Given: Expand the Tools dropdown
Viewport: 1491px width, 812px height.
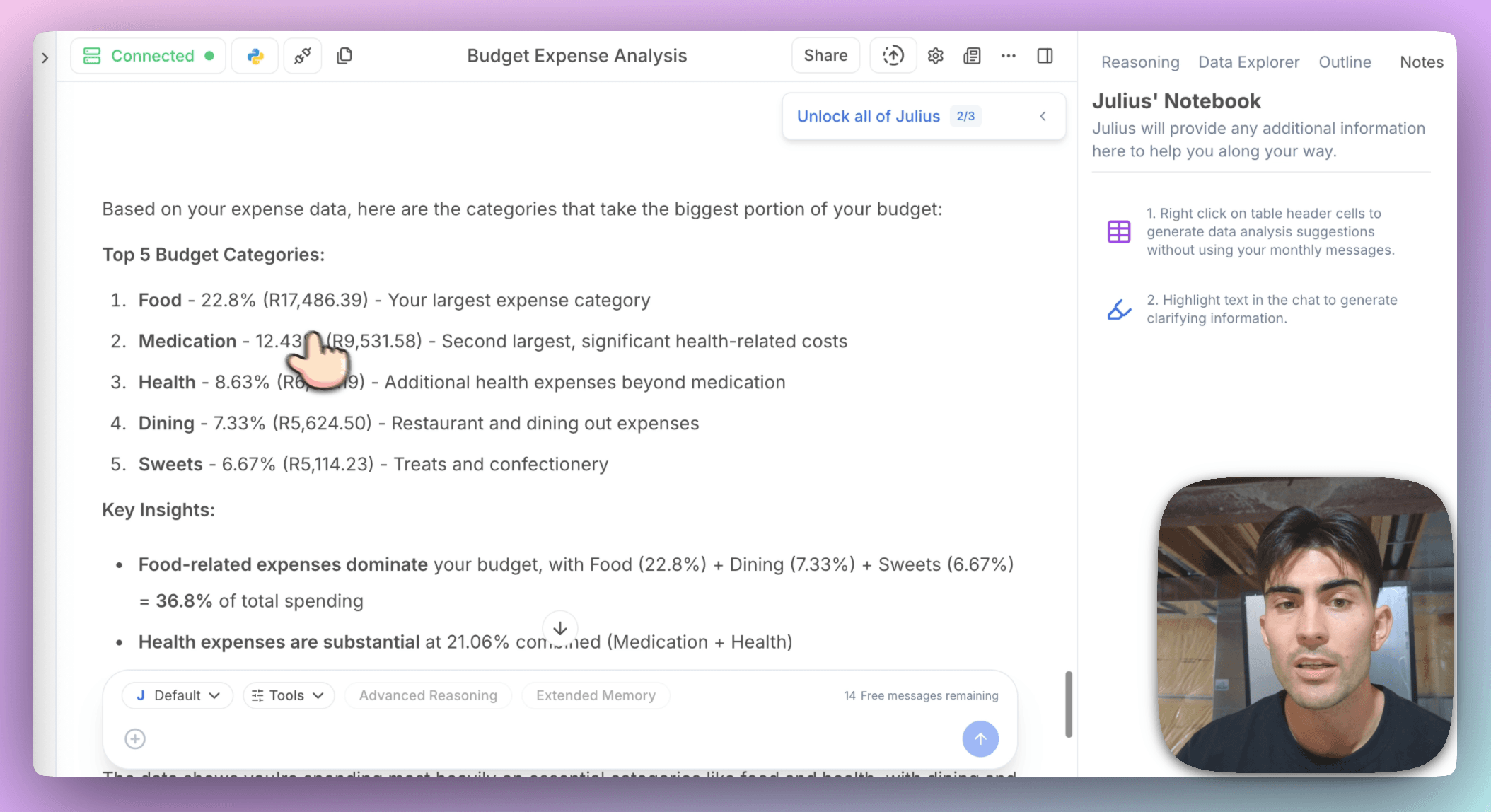Looking at the screenshot, I should point(288,695).
